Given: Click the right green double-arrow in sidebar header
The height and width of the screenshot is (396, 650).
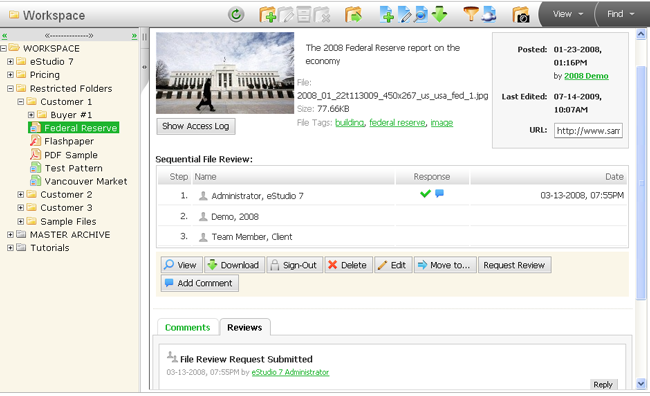Looking at the screenshot, I should tap(134, 36).
